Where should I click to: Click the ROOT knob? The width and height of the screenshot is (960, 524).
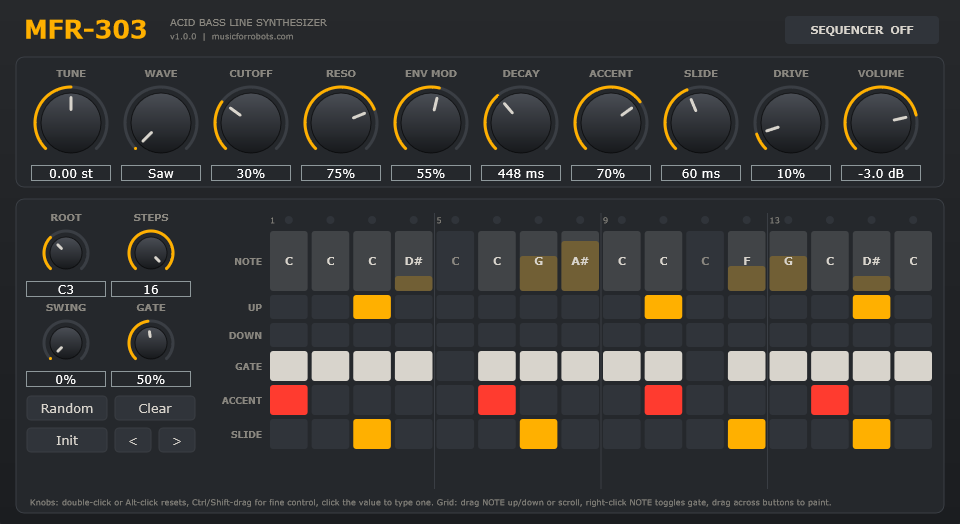66,252
